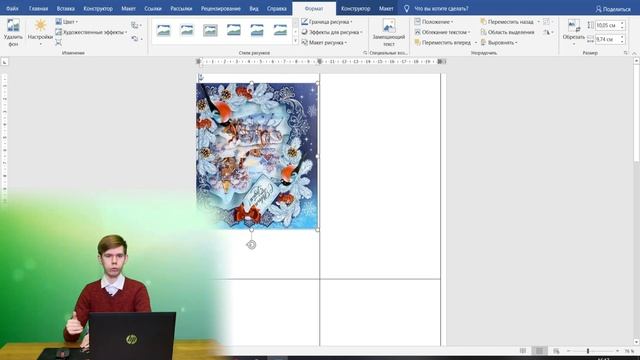Click the zoom slider handle
This screenshot has height=360, width=640.
point(588,351)
